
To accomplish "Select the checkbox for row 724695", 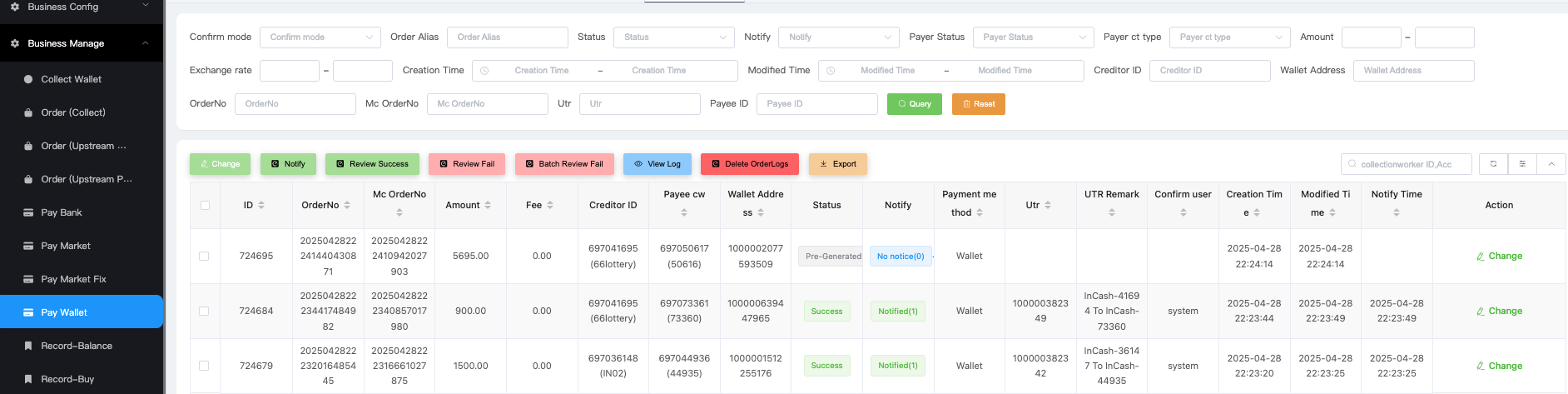I will coord(204,256).
